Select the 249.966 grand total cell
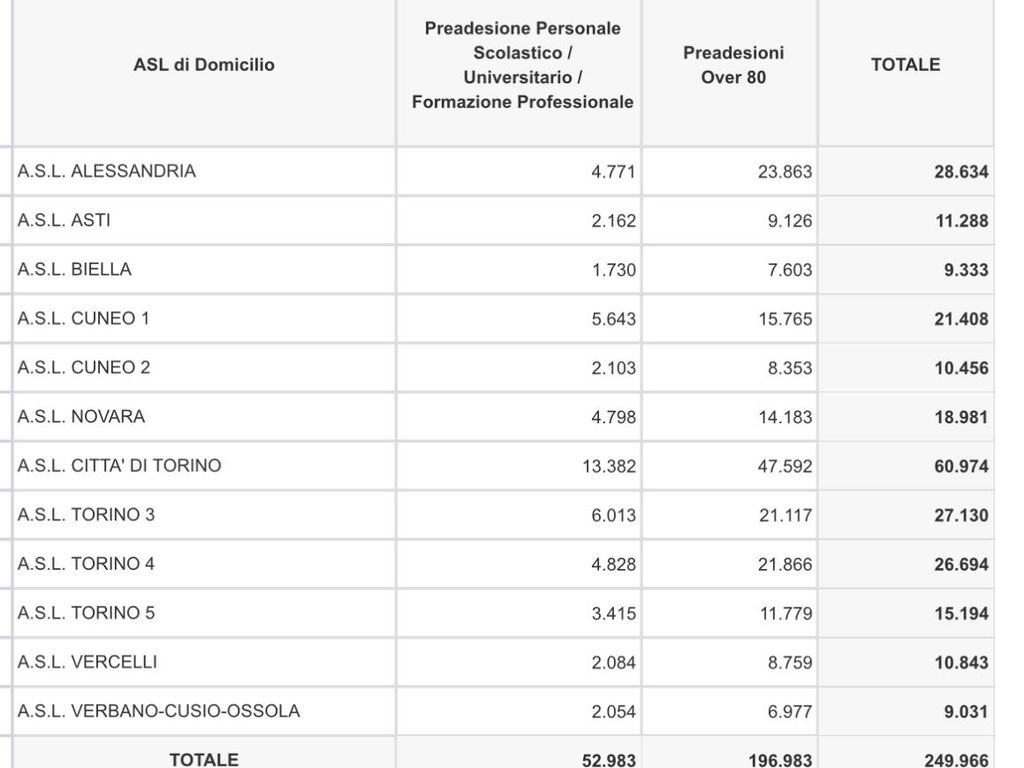This screenshot has width=1024, height=768. 956,760
